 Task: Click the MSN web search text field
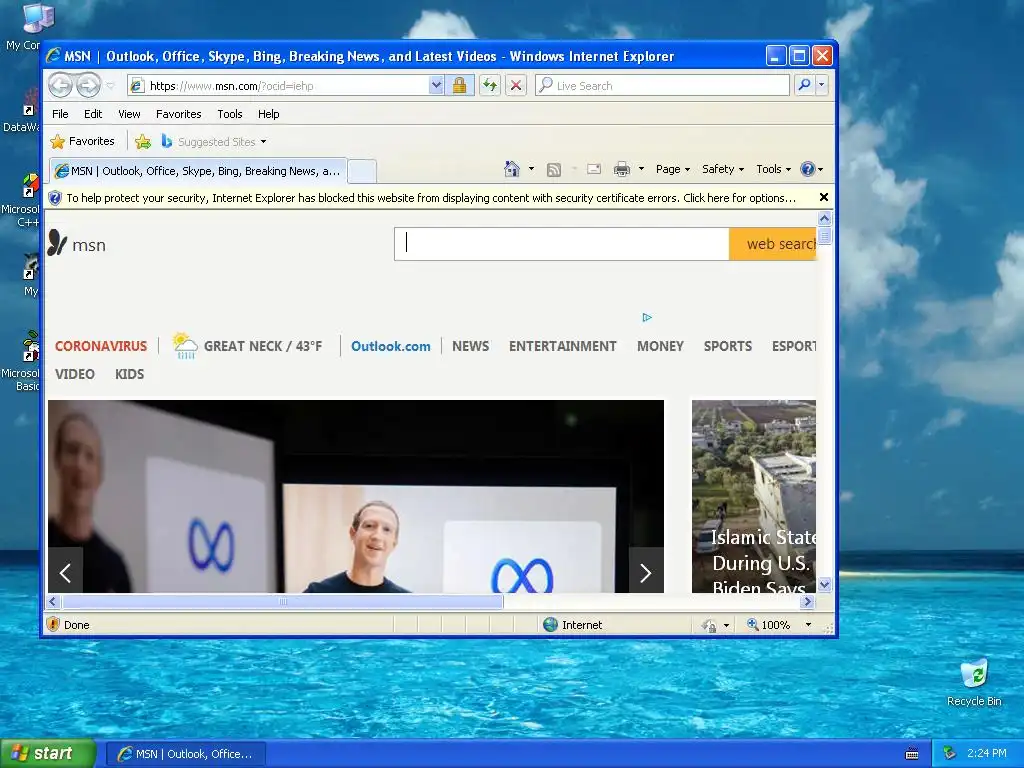pos(562,244)
